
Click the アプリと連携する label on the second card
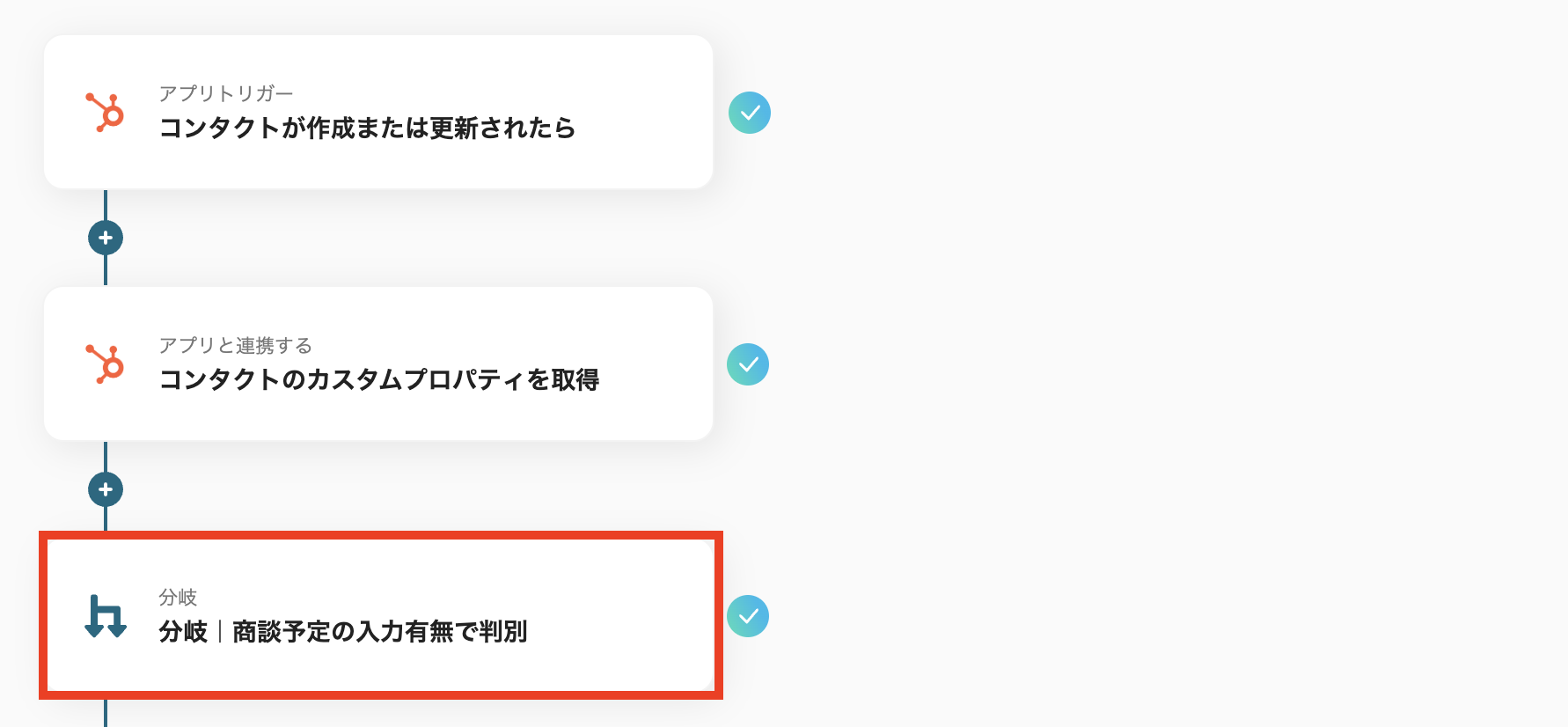pos(235,345)
